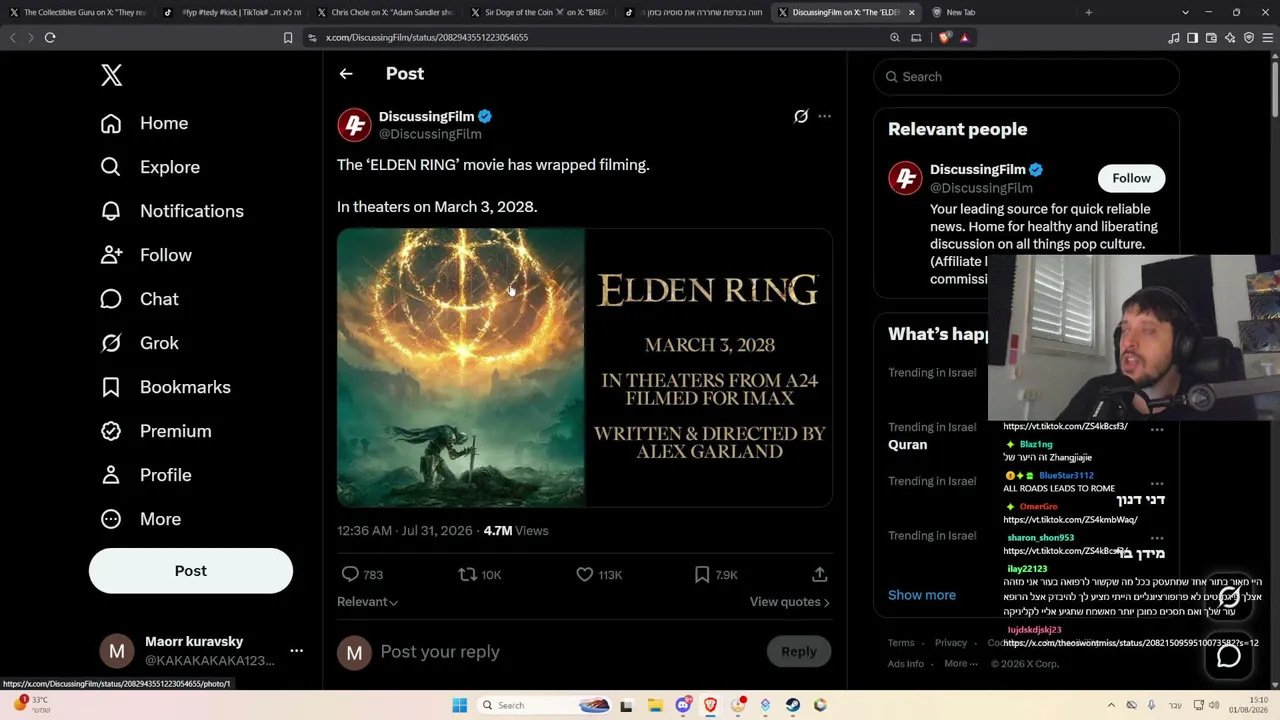The width and height of the screenshot is (1280, 720).
Task: Reload the page
Action: (x=50, y=38)
